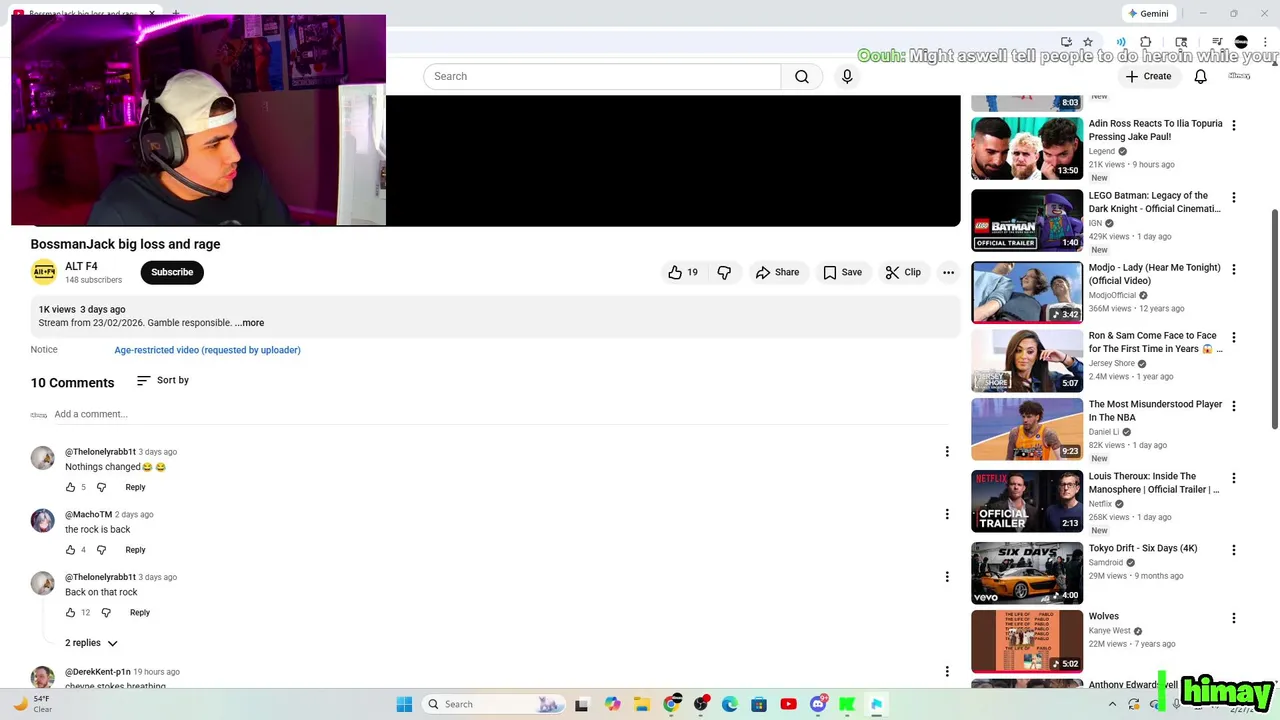The height and width of the screenshot is (720, 1280).
Task: Reply to @MachoTM's comment
Action: point(135,550)
